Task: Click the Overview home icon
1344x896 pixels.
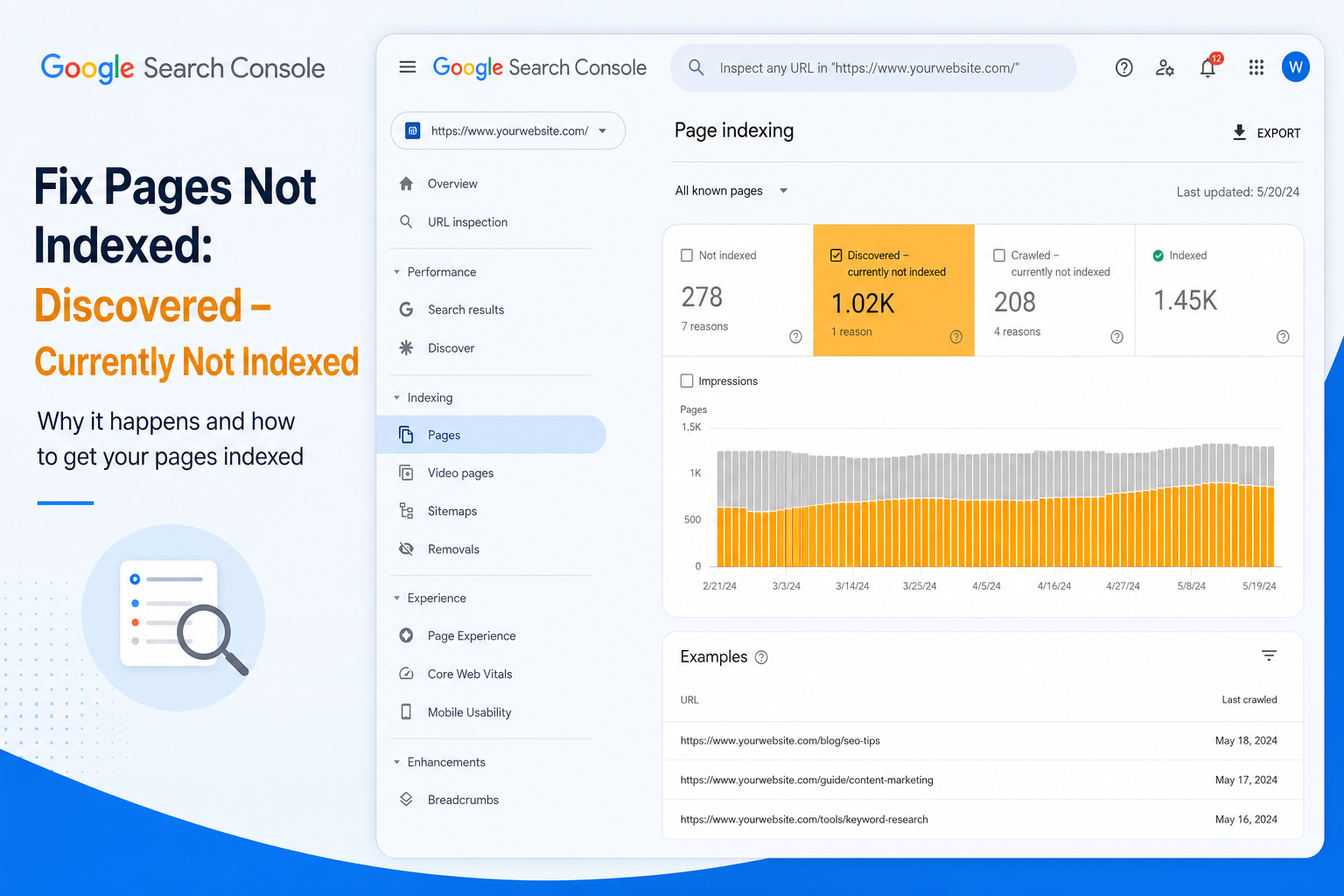Action: pyautogui.click(x=406, y=184)
